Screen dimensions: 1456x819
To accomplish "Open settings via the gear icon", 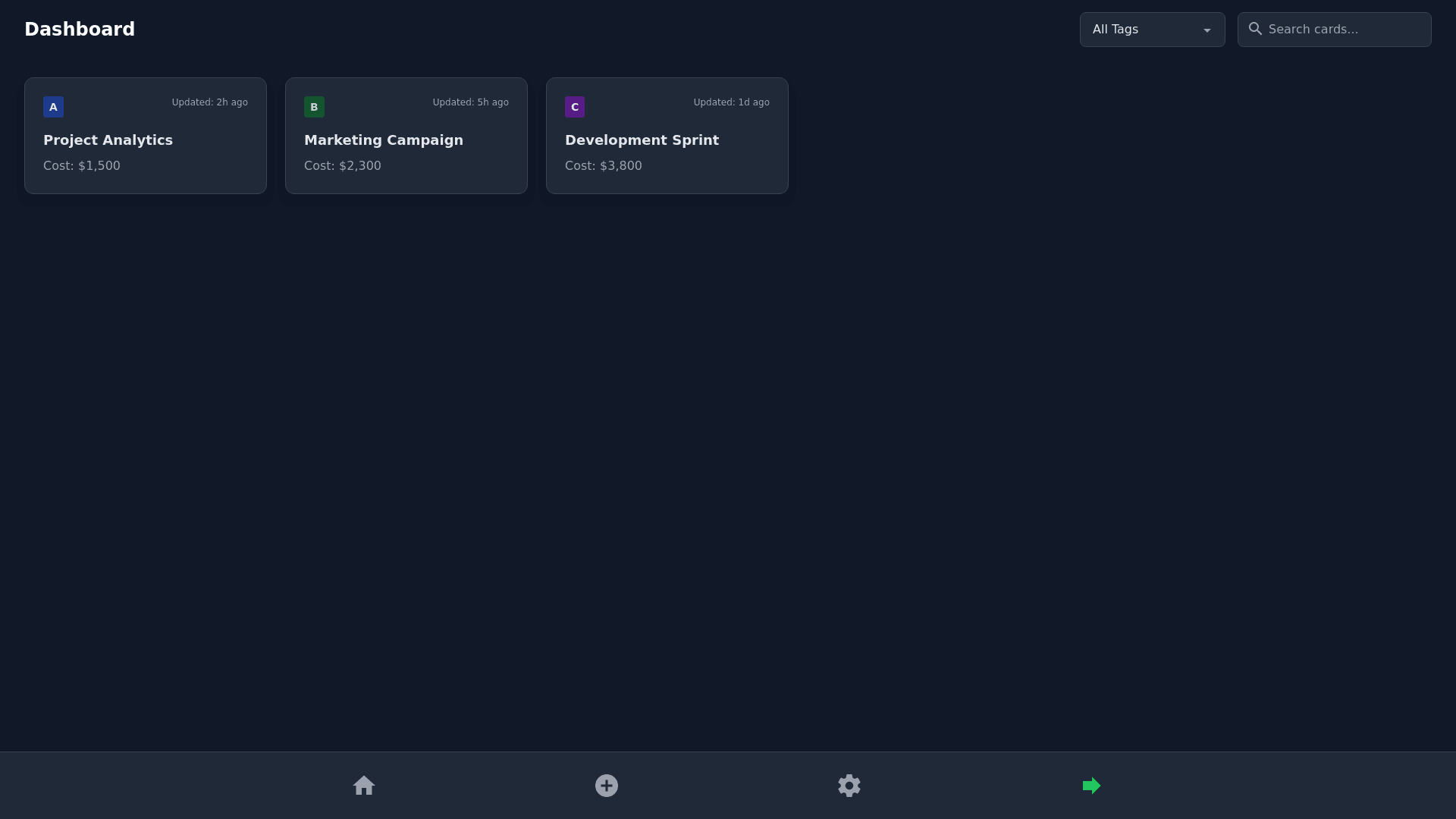I will [849, 786].
